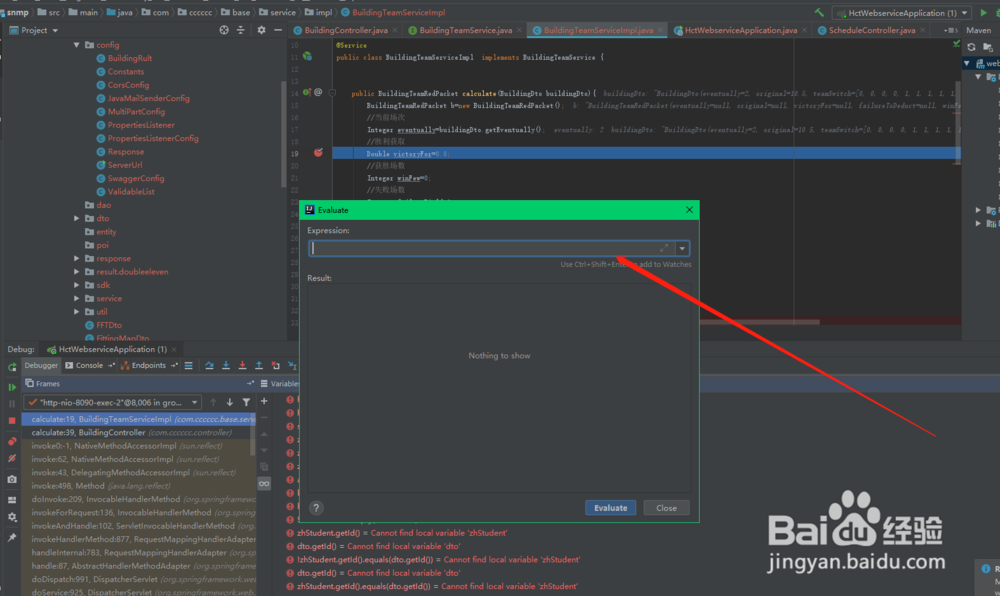Collapse the config folder
The width and height of the screenshot is (1000, 596).
pos(77,45)
